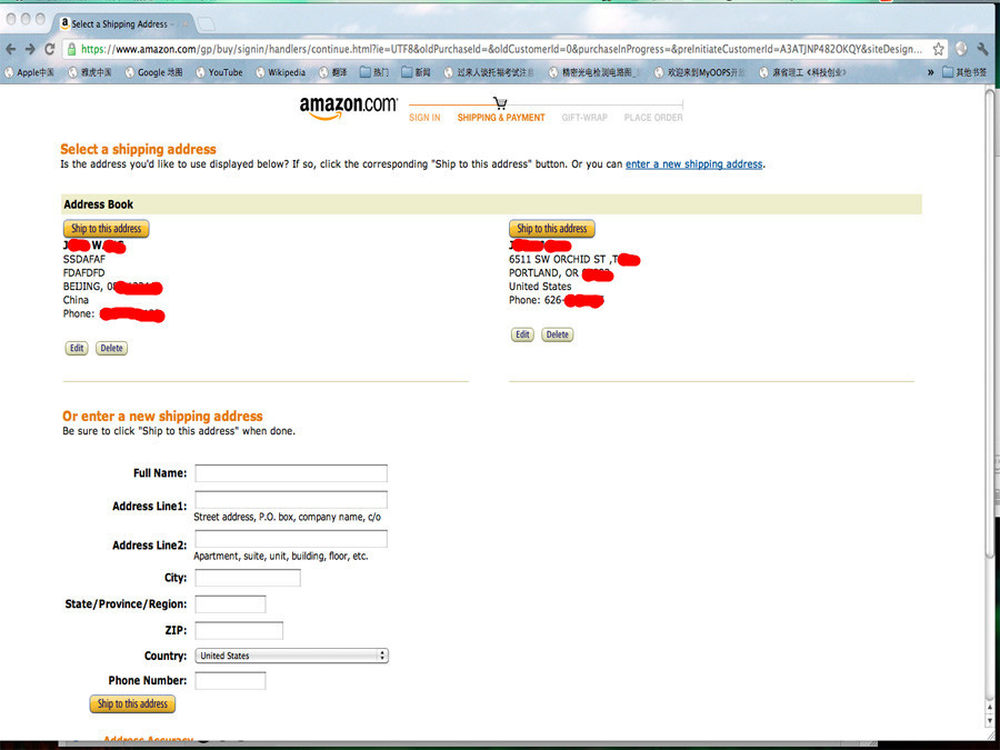Click the SIGN IN checkout step

click(x=425, y=117)
